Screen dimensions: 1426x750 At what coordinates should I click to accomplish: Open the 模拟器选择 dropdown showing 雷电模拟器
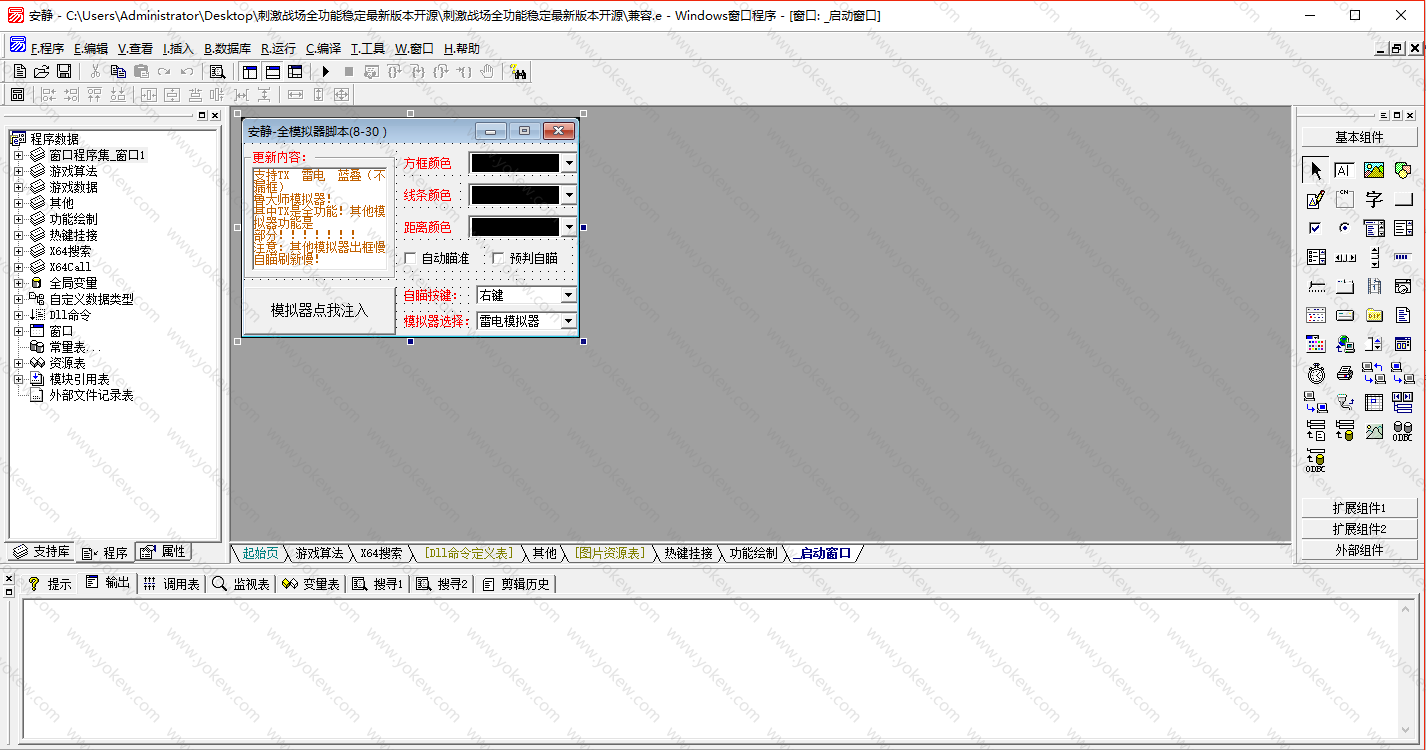click(x=568, y=322)
